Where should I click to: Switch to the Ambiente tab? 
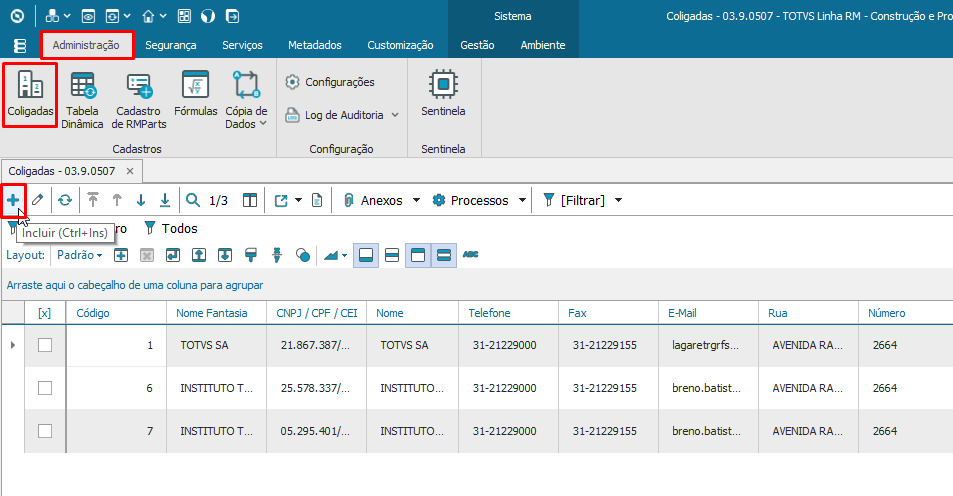pos(543,45)
